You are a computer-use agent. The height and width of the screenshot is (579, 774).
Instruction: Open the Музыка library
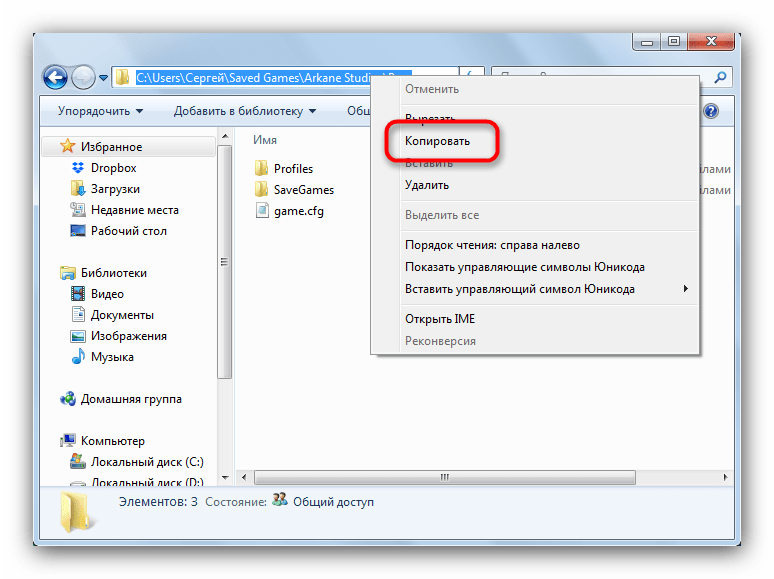112,357
